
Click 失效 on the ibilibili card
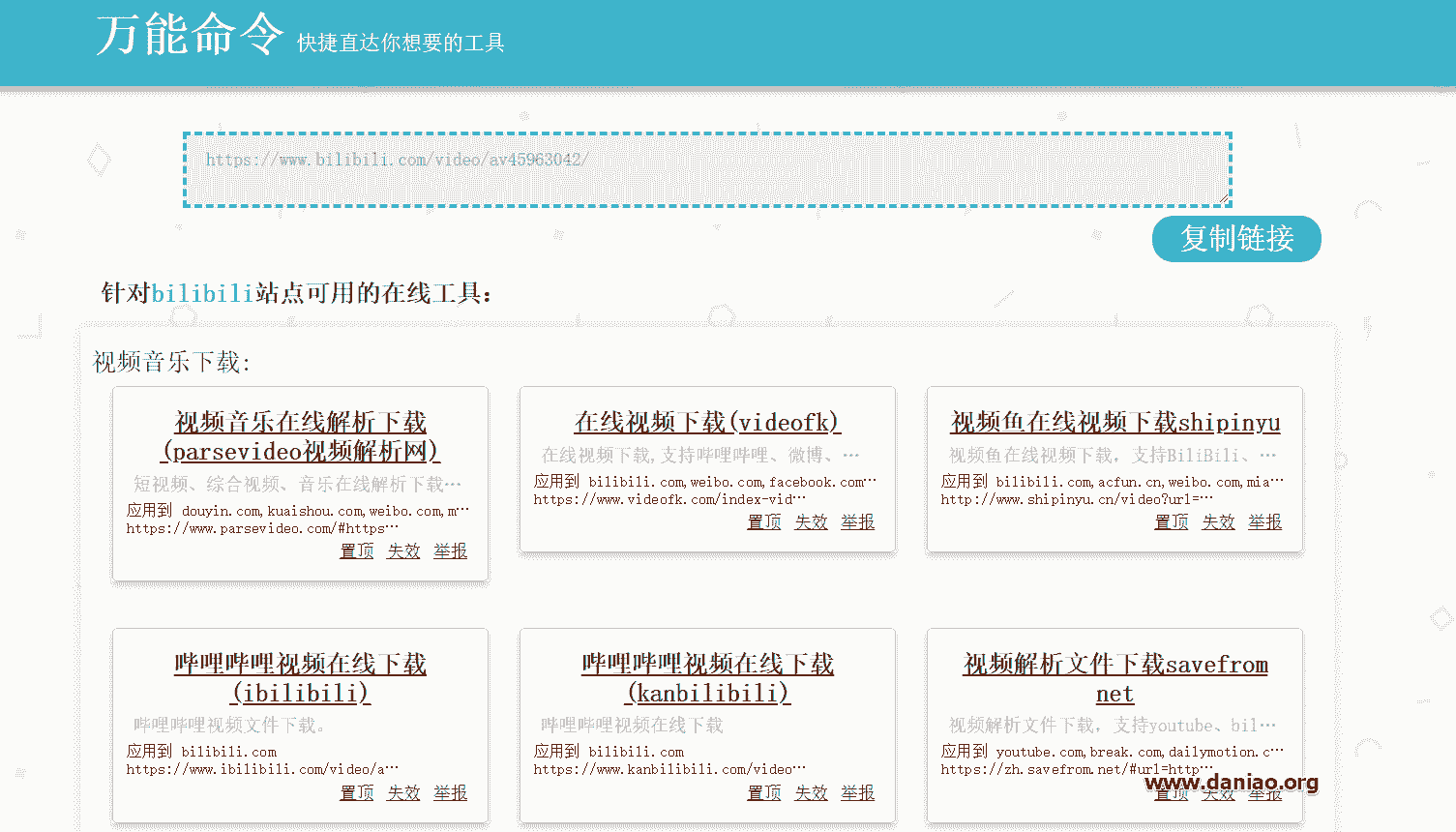point(403,792)
